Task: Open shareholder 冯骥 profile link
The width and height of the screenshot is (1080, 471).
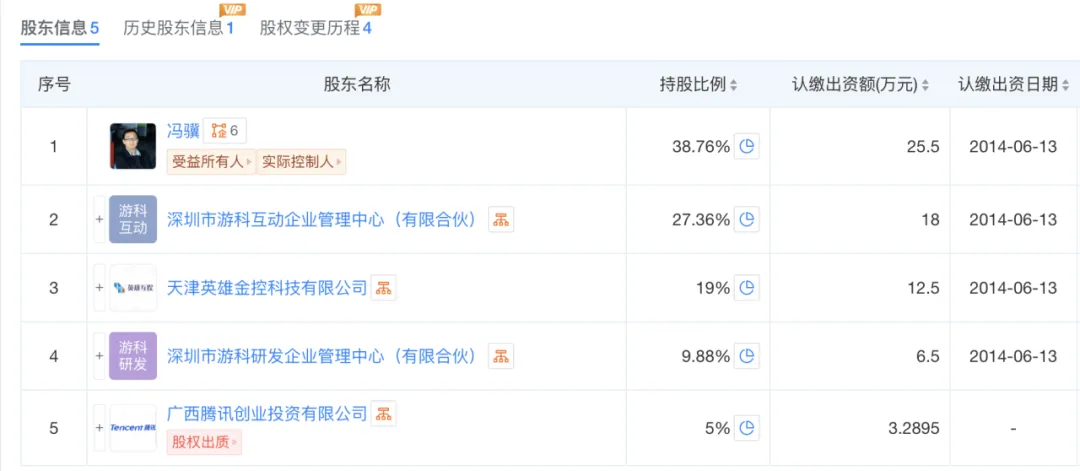Action: tap(183, 130)
